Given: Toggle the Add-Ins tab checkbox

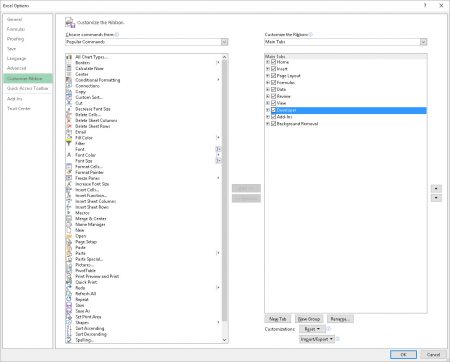Looking at the screenshot, I should [x=273, y=117].
